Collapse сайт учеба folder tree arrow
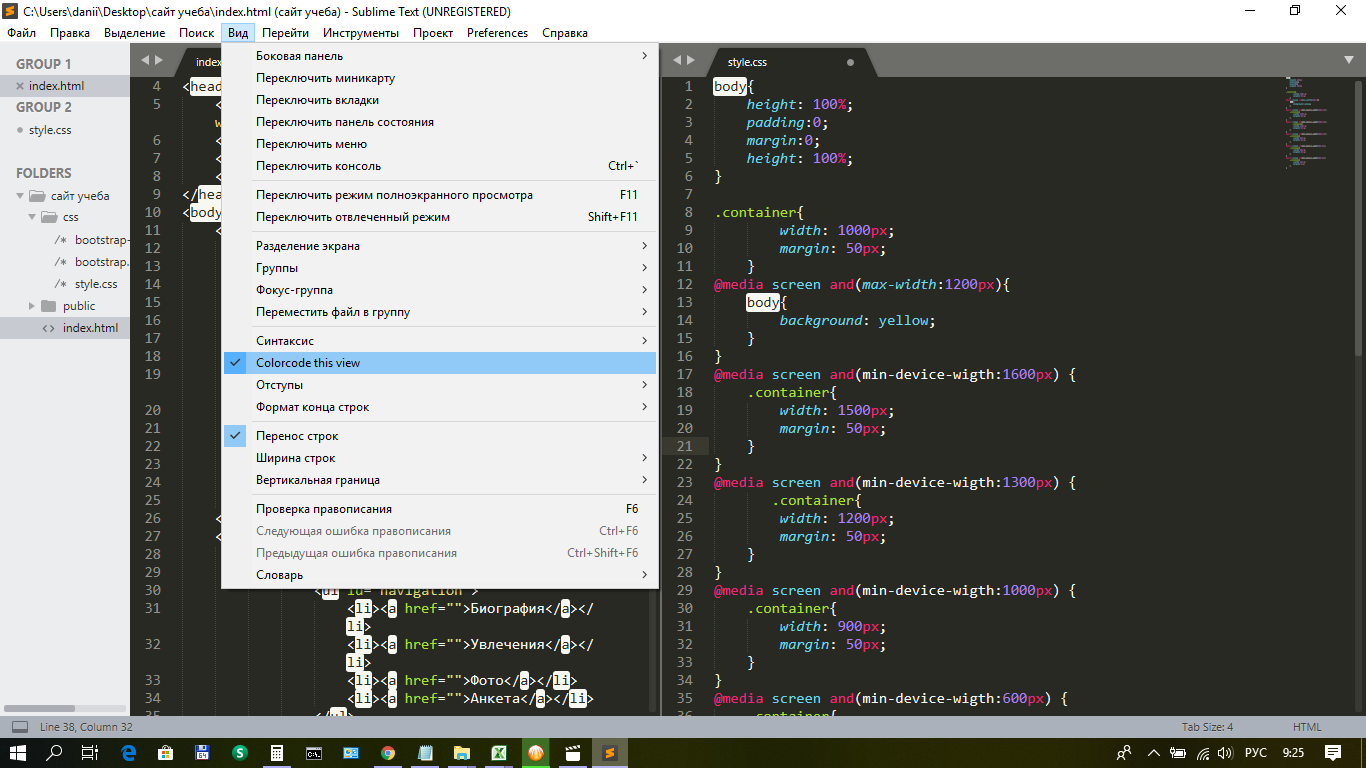1366x768 pixels. click(20, 196)
